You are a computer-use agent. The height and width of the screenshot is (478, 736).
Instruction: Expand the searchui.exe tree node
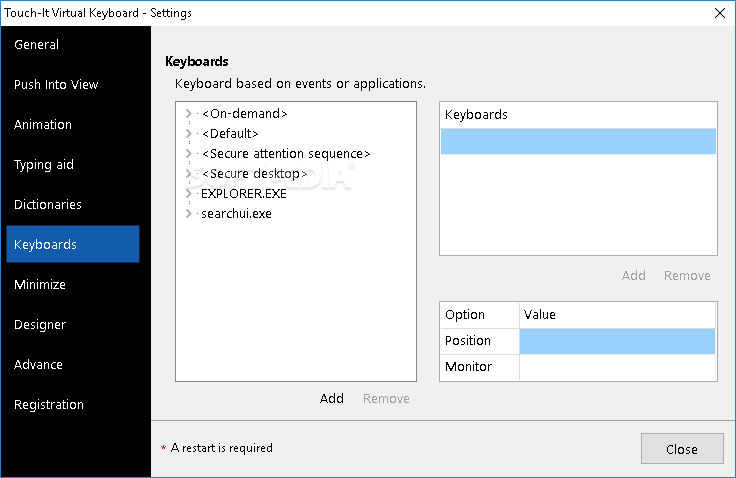click(189, 214)
